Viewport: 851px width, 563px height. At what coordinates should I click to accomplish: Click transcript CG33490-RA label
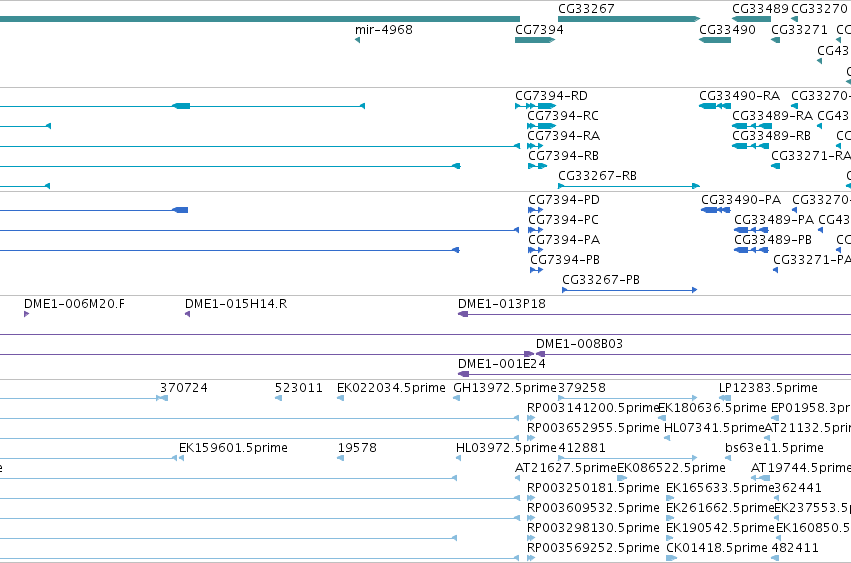click(739, 96)
